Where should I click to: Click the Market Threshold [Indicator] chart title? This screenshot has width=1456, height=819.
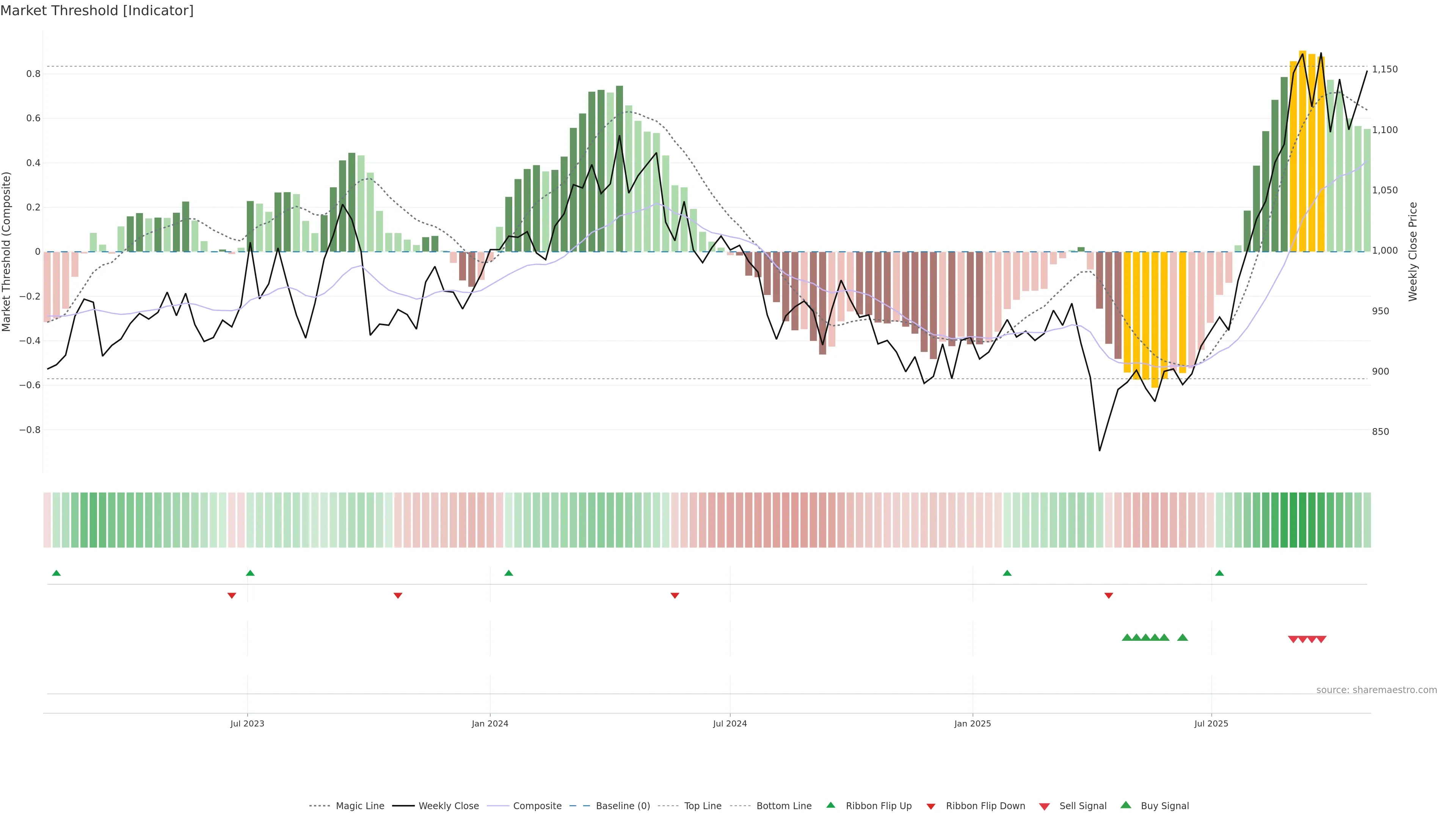97,11
